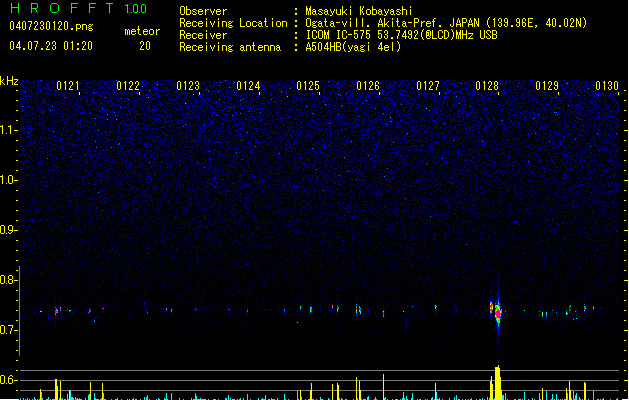
Task: Click the 0124 time marker
Action: click(x=248, y=86)
